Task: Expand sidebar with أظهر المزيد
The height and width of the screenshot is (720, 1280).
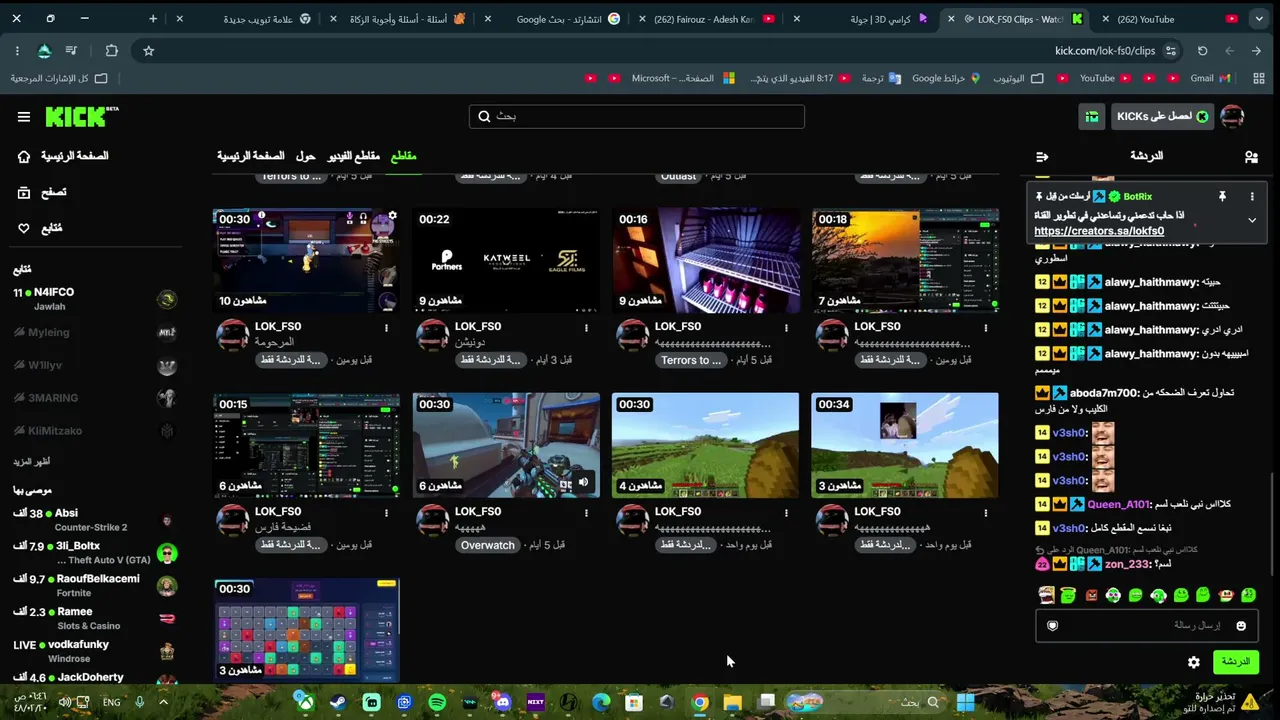Action: tap(31, 461)
